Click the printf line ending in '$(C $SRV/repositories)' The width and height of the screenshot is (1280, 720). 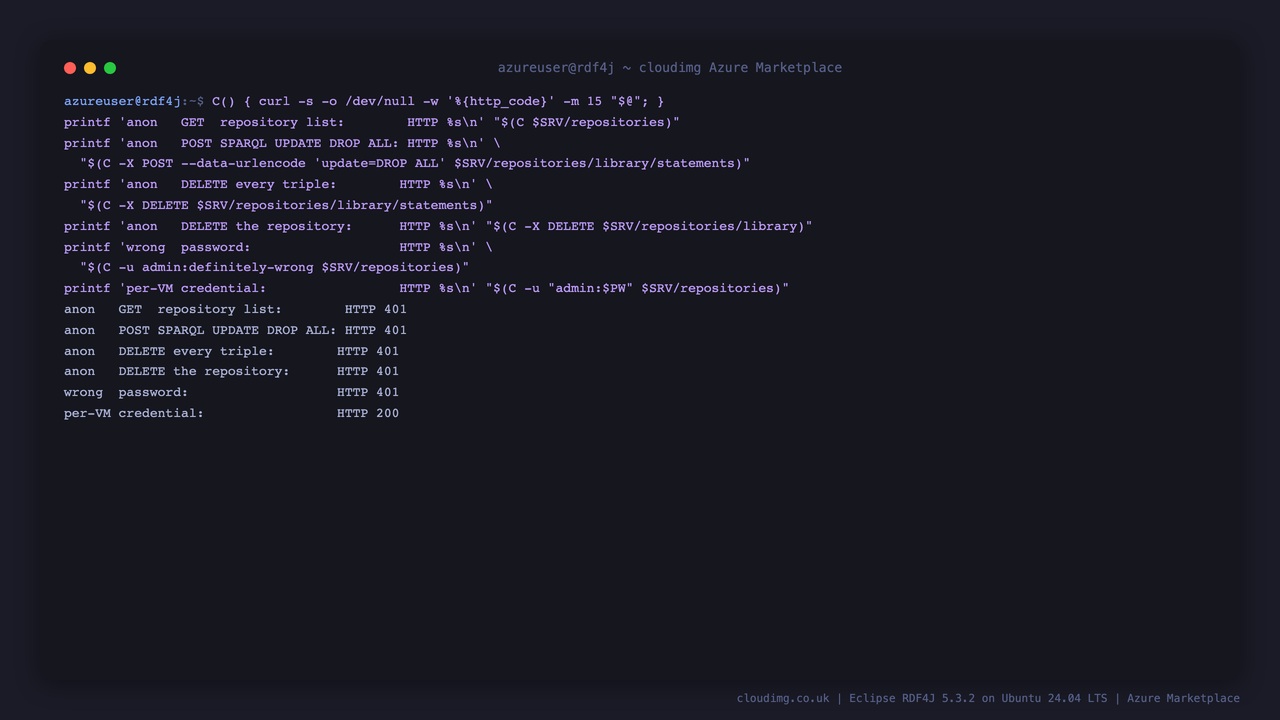pyautogui.click(x=372, y=122)
